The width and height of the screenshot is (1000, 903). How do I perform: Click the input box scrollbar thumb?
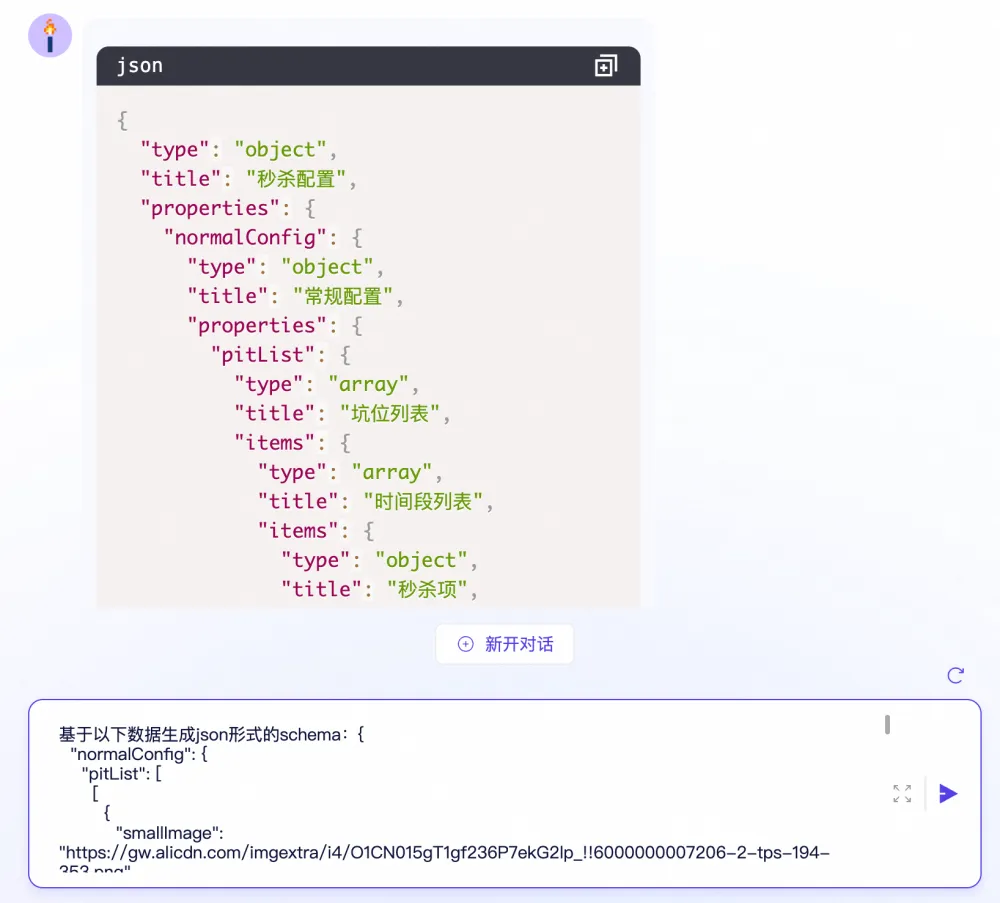(x=887, y=724)
